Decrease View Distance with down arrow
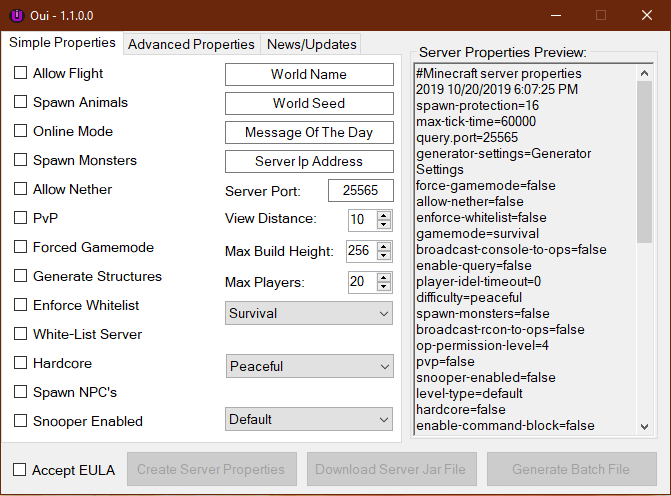 (384, 225)
